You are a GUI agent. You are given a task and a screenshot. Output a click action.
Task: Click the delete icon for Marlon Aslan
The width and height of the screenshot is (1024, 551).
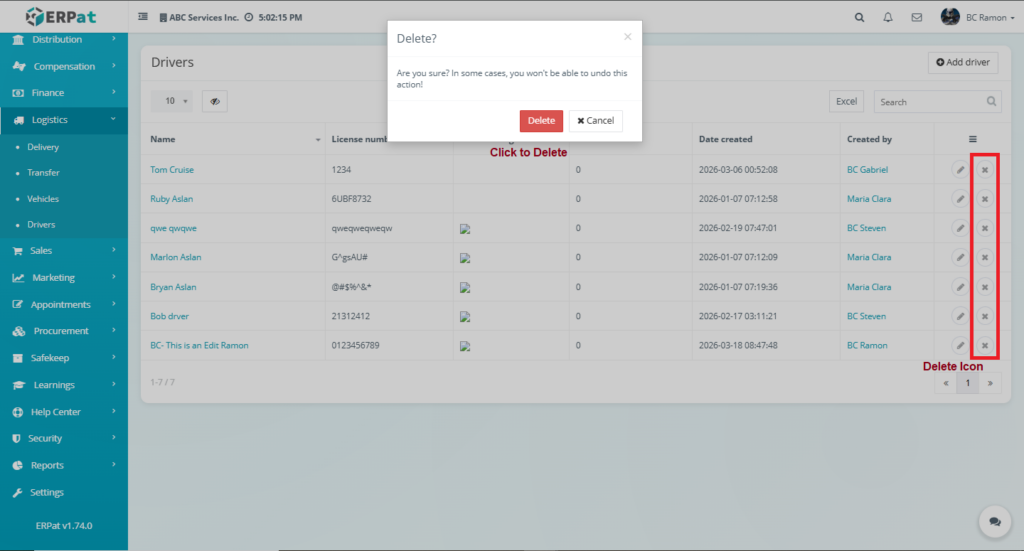click(x=985, y=257)
